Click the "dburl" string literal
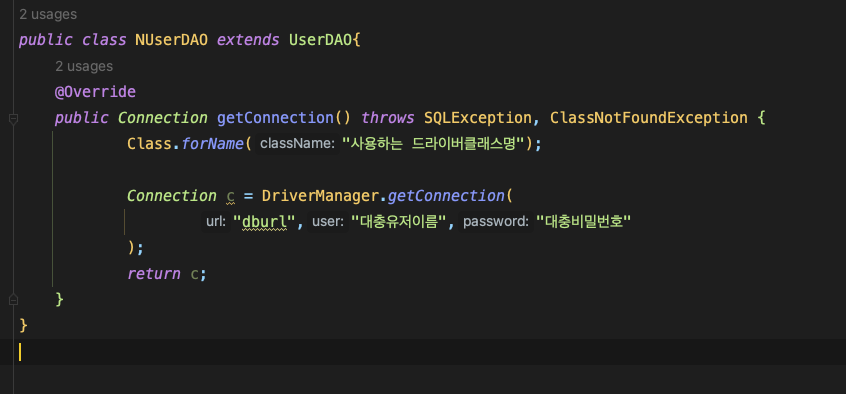Image resolution: width=846 pixels, height=394 pixels. tap(265, 221)
